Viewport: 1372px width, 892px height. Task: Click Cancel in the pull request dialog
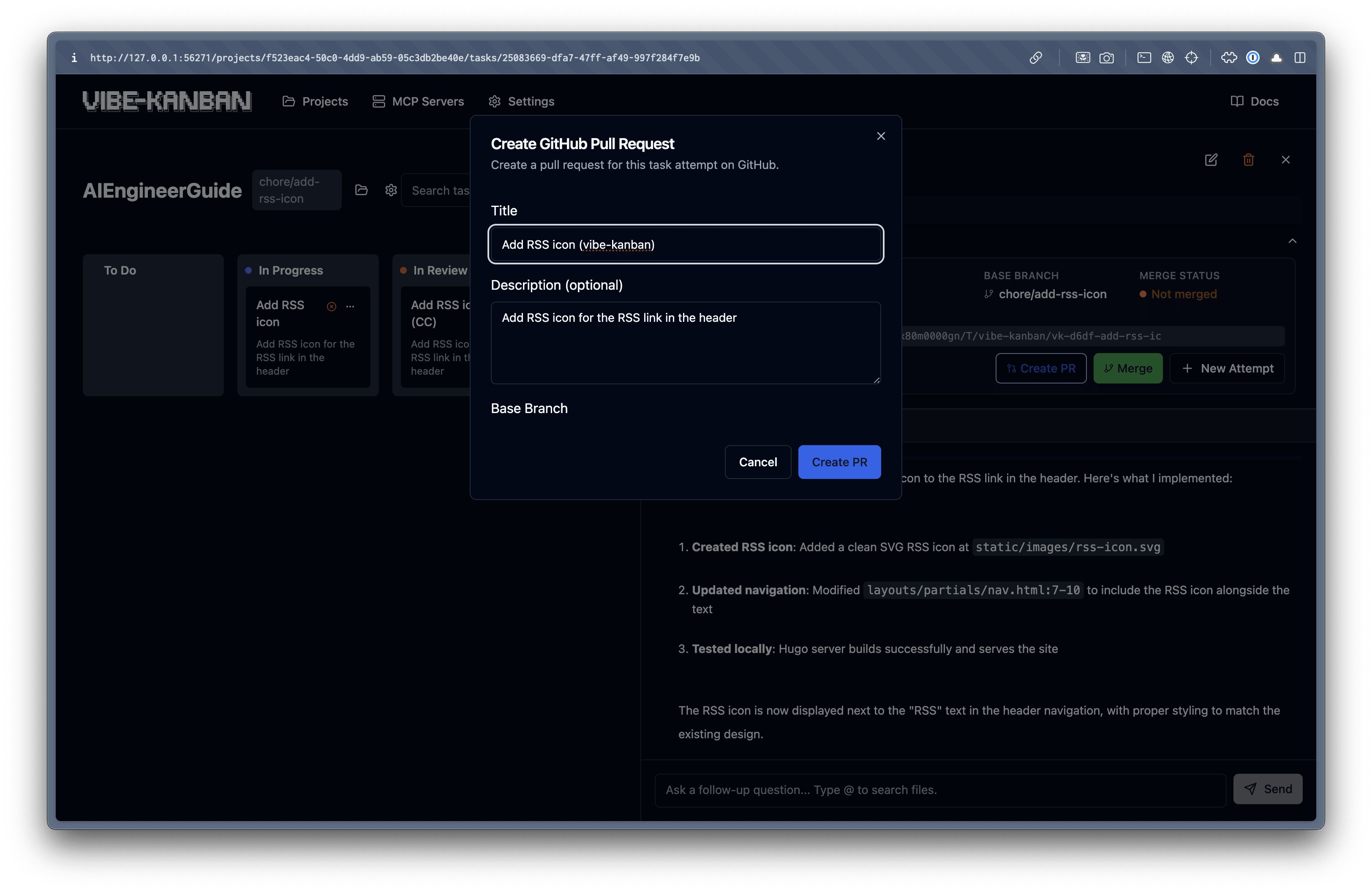tap(757, 462)
